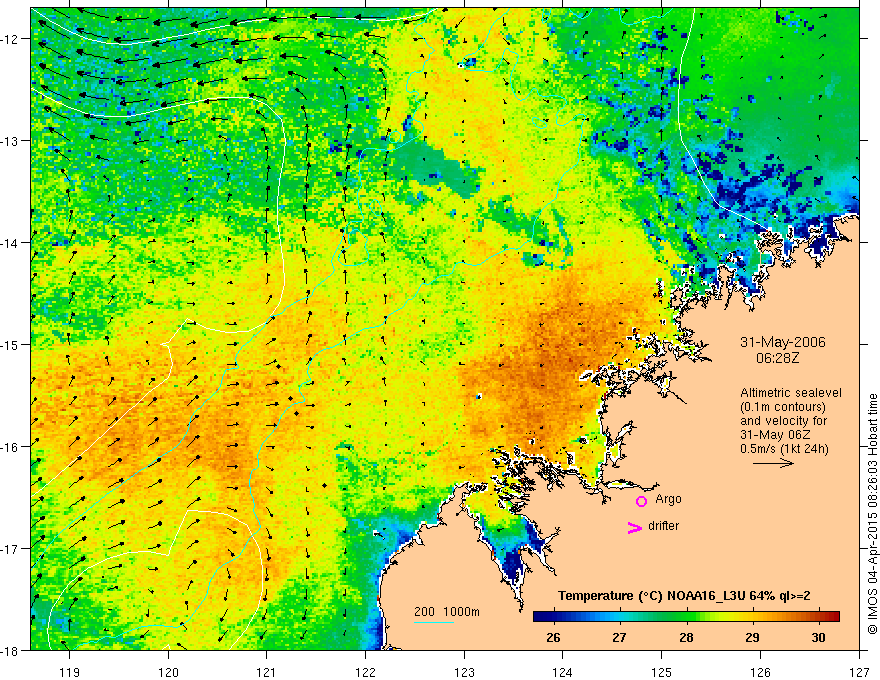Click the longitude label '121'
The image size is (880, 680).
267,672
